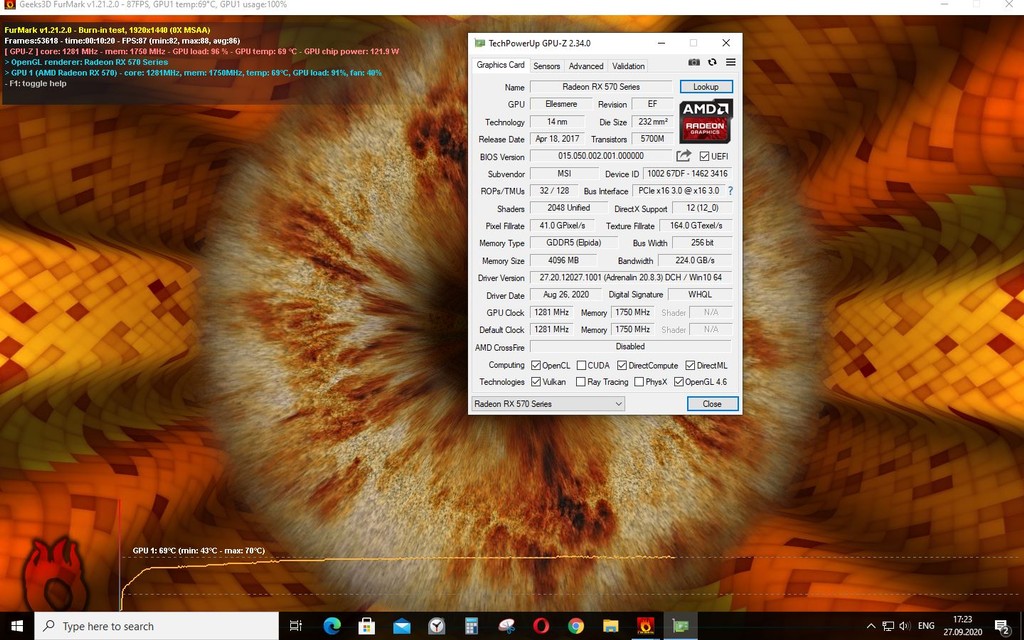Click the BIOS Version field
Screen dimensions: 1024x640
pyautogui.click(x=601, y=155)
